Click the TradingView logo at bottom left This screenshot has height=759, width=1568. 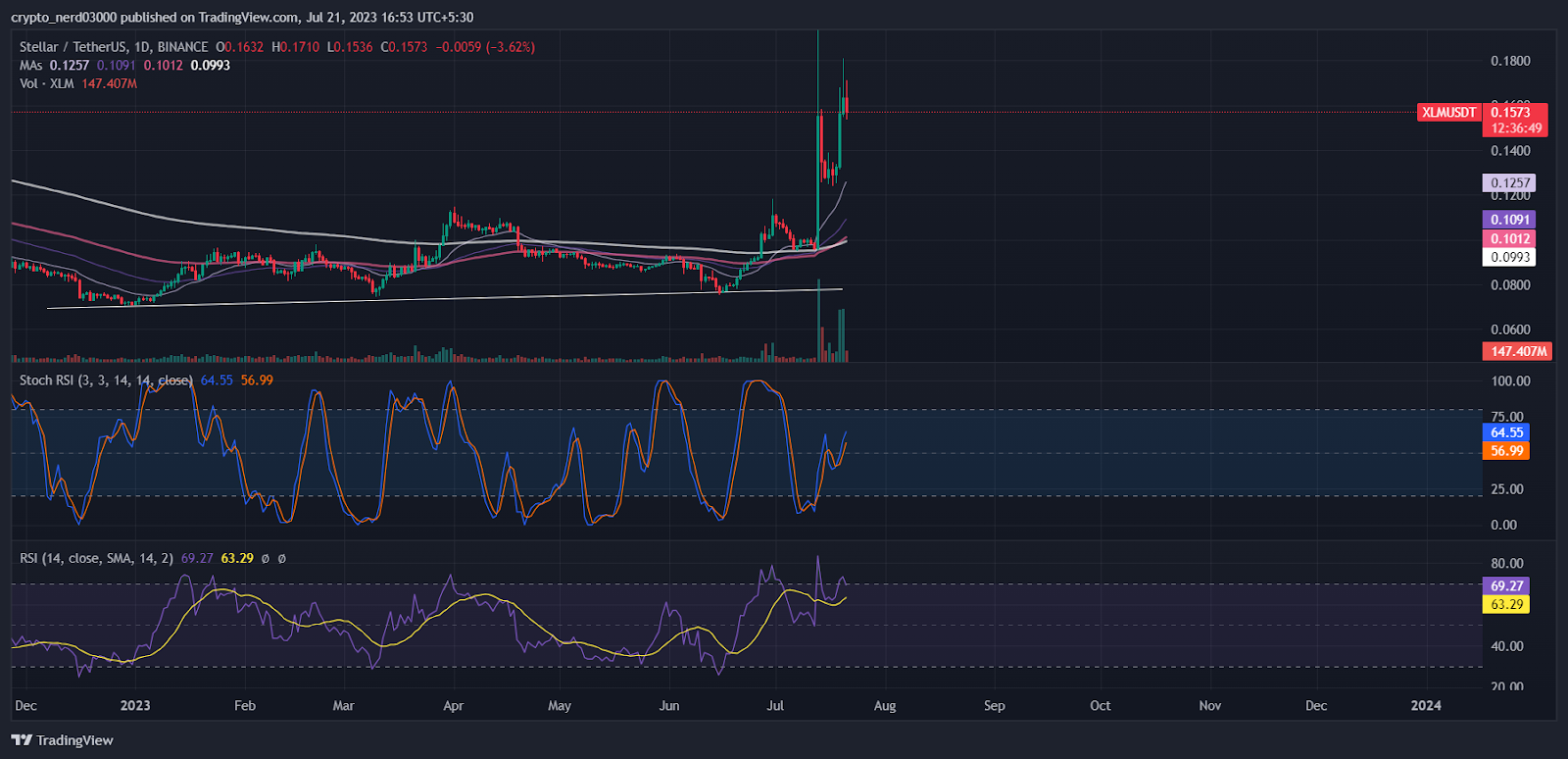[63, 740]
